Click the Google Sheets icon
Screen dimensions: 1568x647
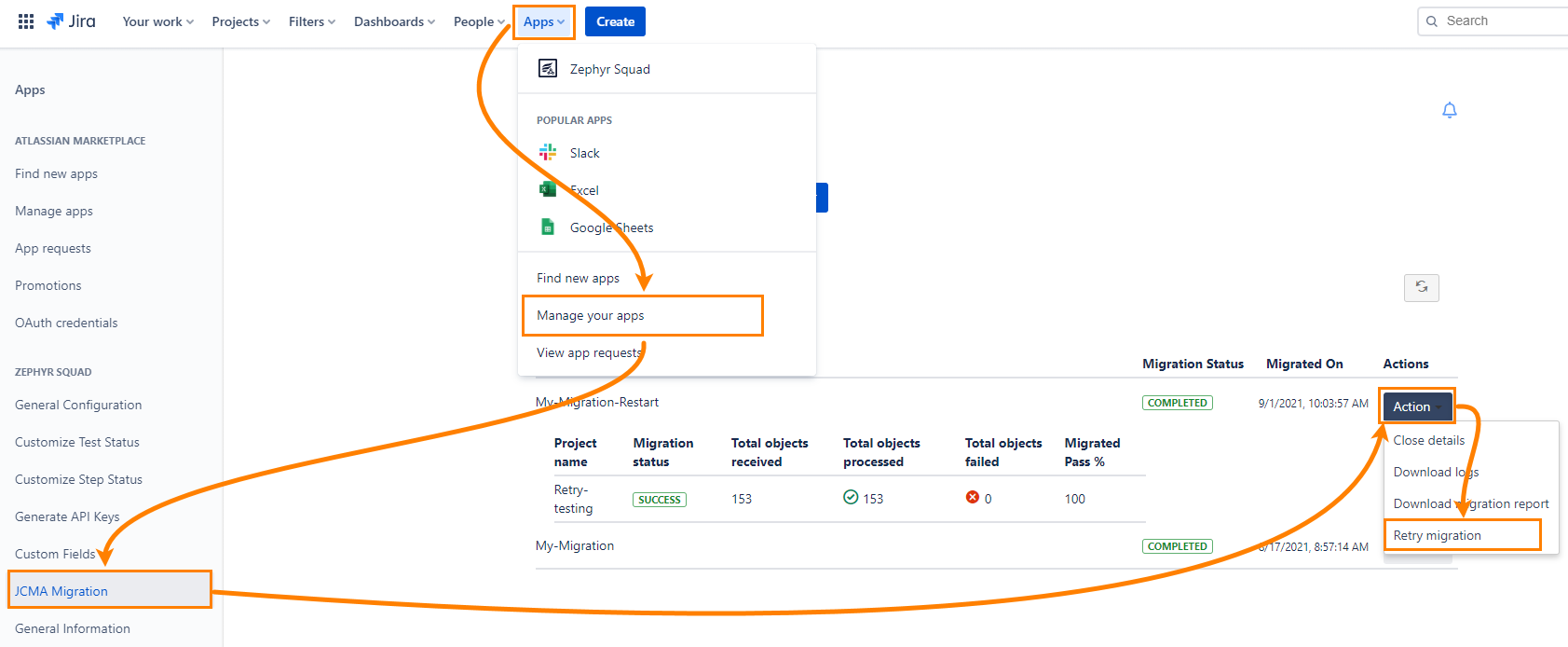click(x=548, y=227)
